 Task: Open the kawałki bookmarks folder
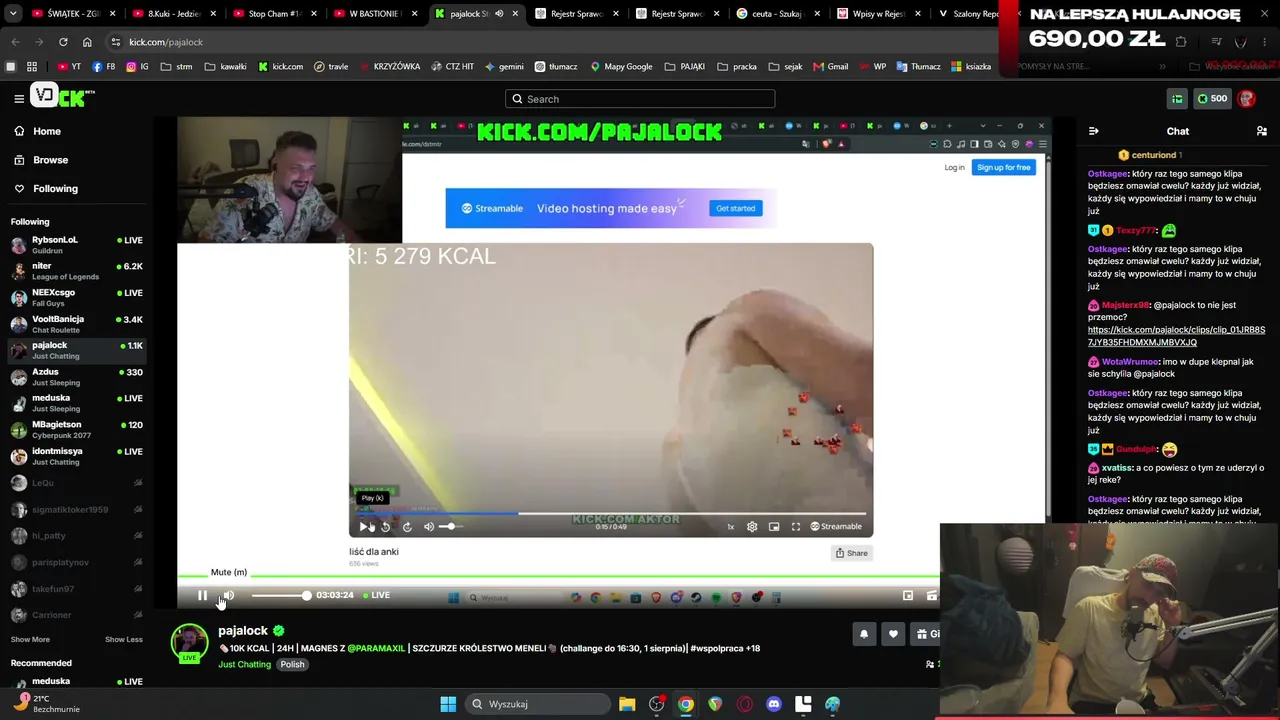(225, 67)
